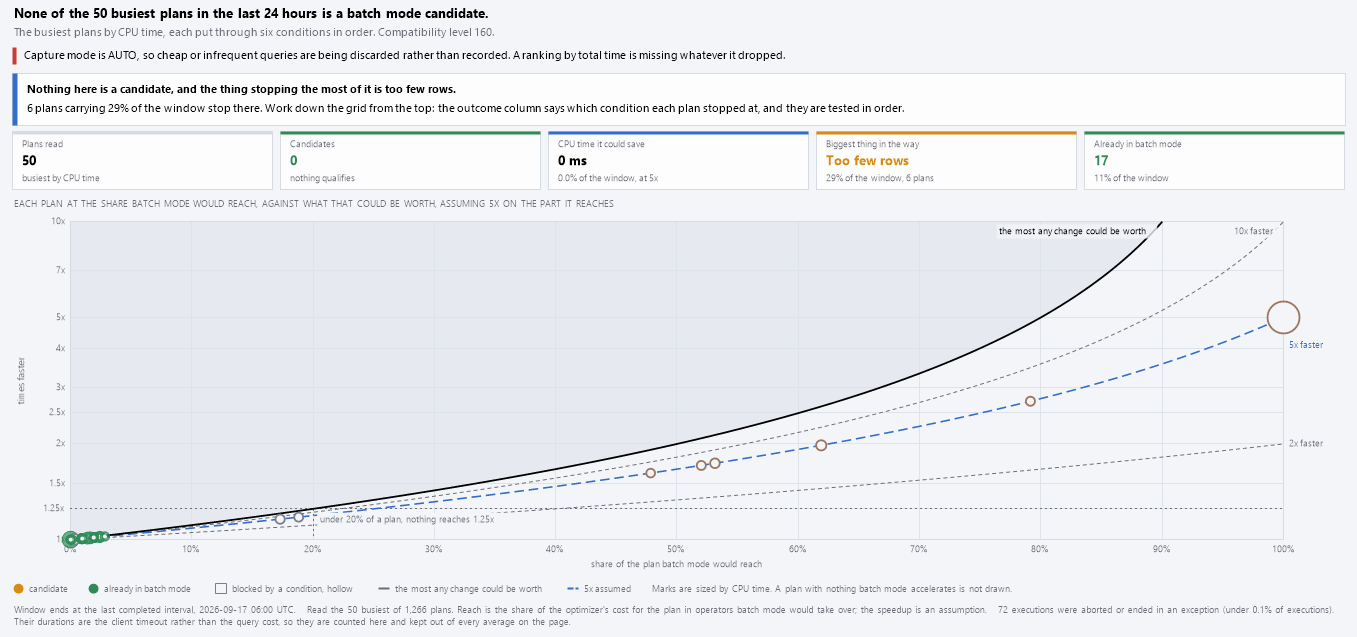Select the 7x tick on the y-axis
Screen dimensions: 1357x637
point(59,270)
